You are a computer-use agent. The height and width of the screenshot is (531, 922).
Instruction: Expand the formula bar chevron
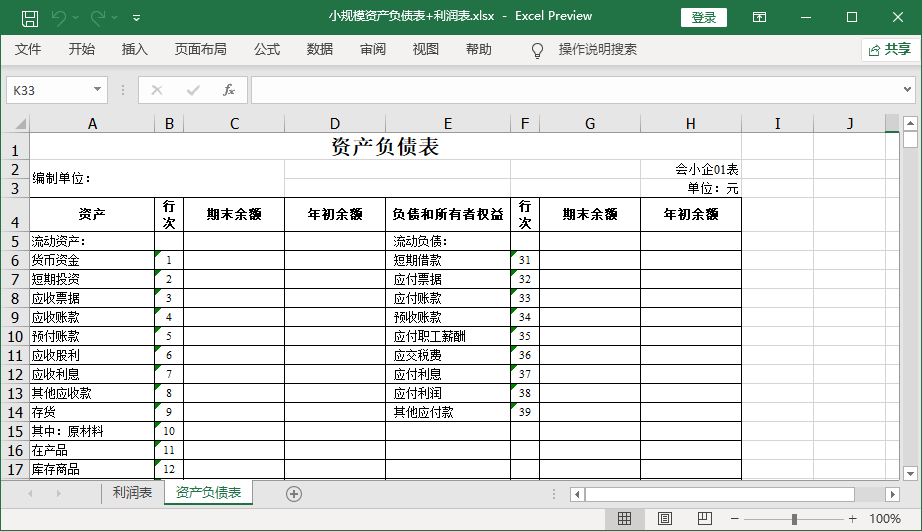(x=908, y=90)
